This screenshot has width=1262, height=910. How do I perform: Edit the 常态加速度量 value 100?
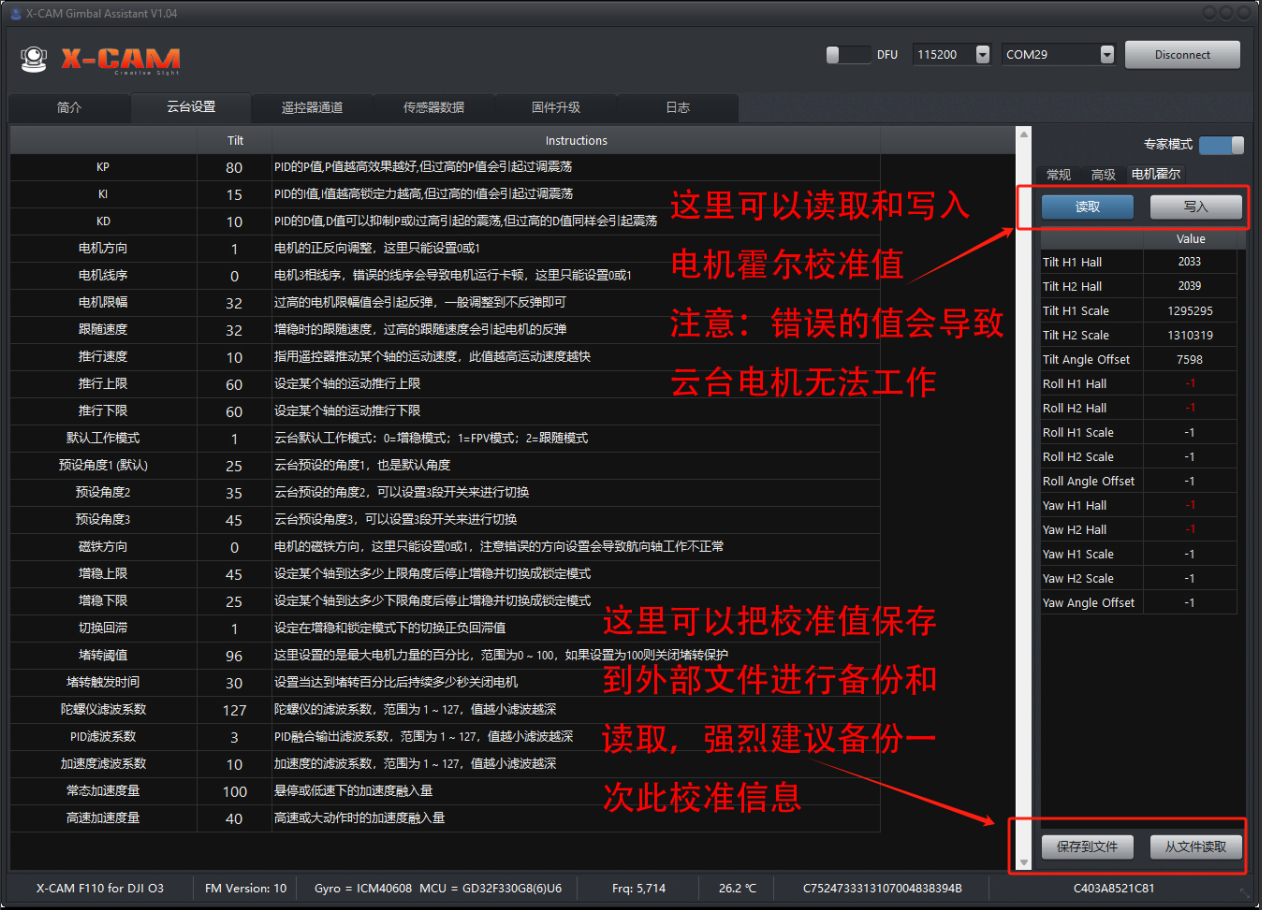(x=234, y=791)
